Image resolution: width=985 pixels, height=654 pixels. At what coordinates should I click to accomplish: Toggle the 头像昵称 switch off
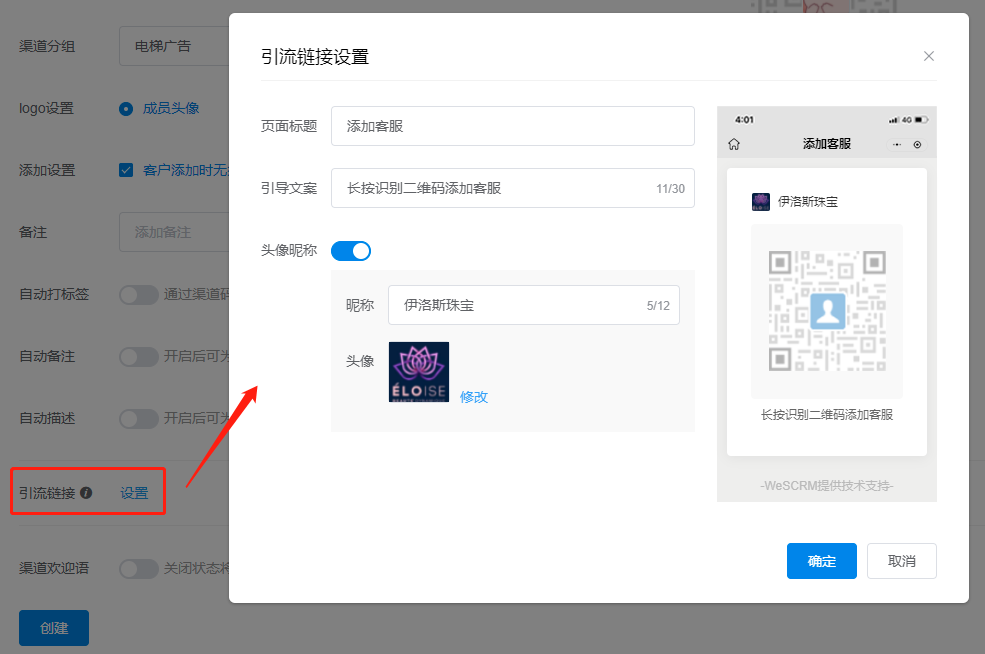coord(351,251)
